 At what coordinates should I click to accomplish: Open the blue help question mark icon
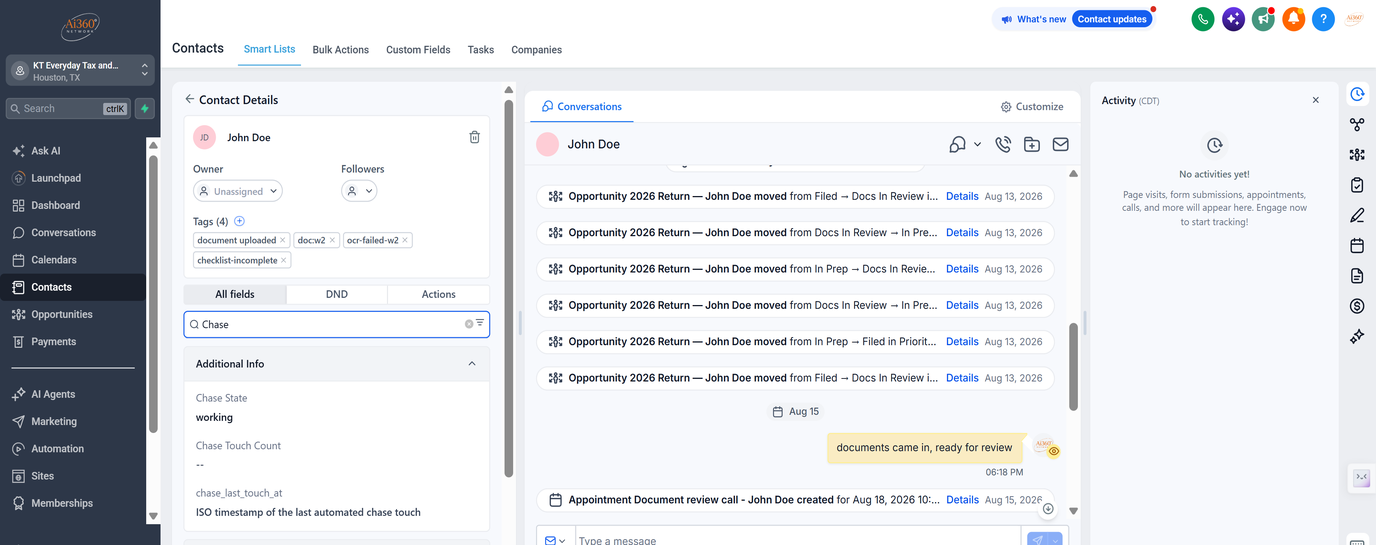[1323, 19]
